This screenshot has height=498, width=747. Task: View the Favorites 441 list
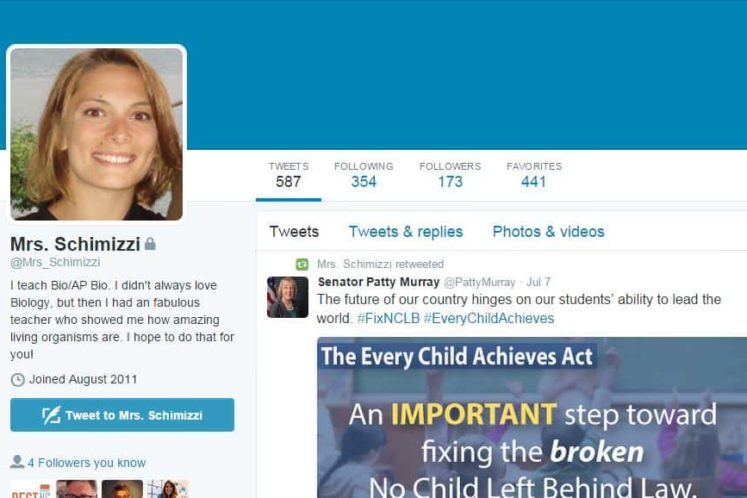tap(534, 175)
